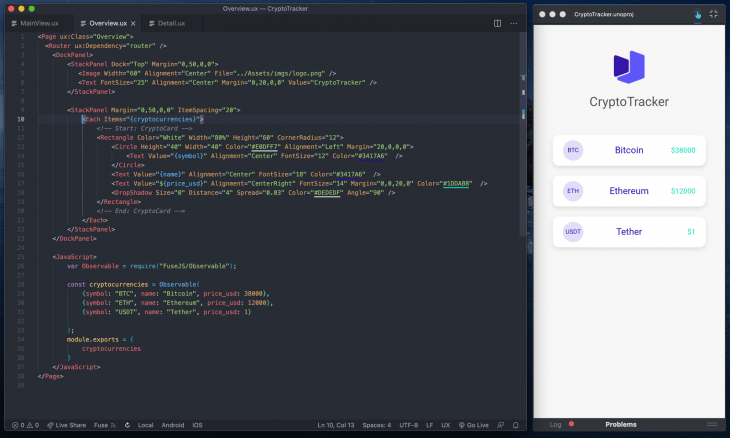Screen dimensions: 730x438
Task: Open the Ethereum card in preview
Action: coord(629,191)
